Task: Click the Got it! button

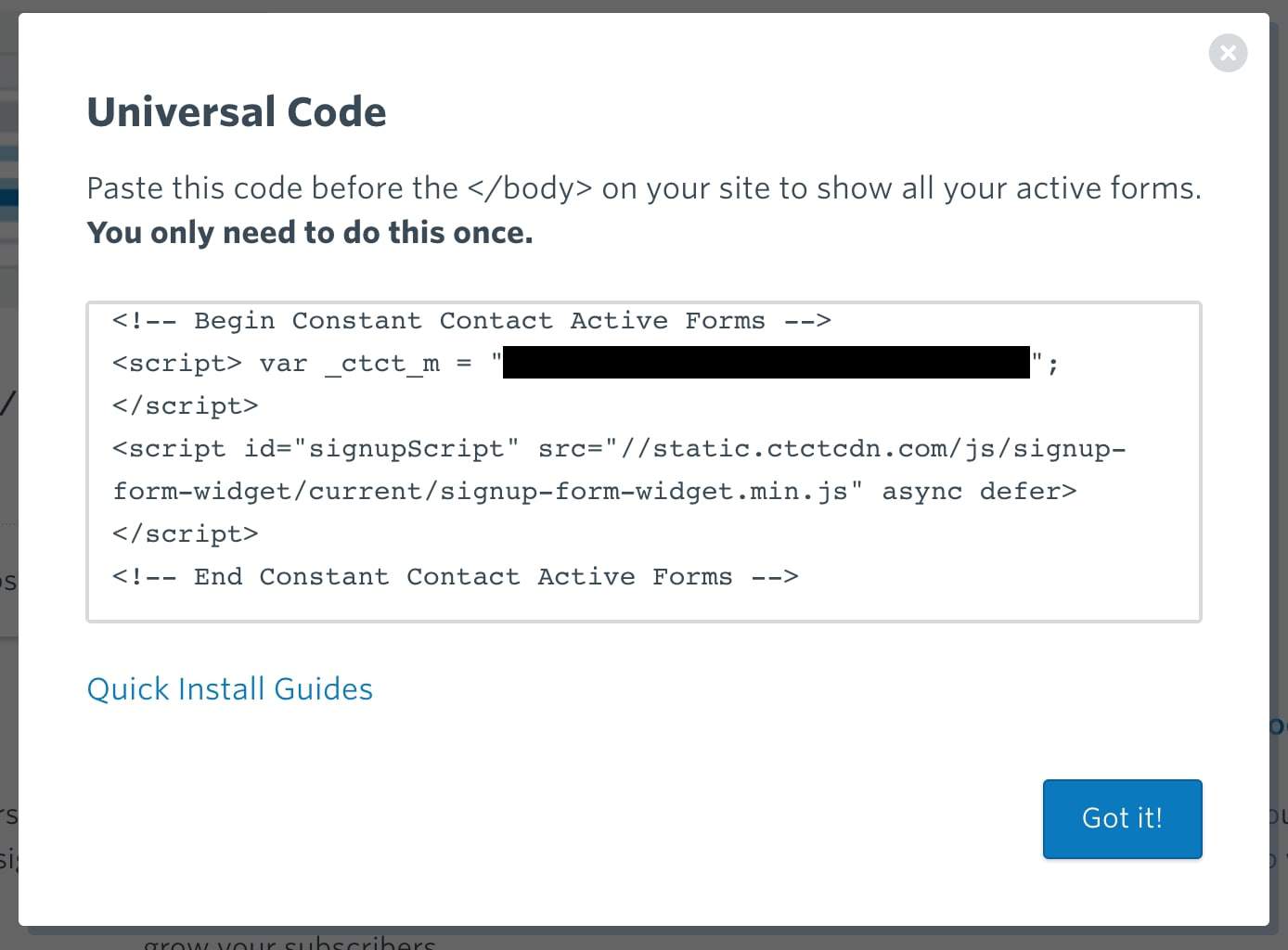Action: [x=1122, y=818]
